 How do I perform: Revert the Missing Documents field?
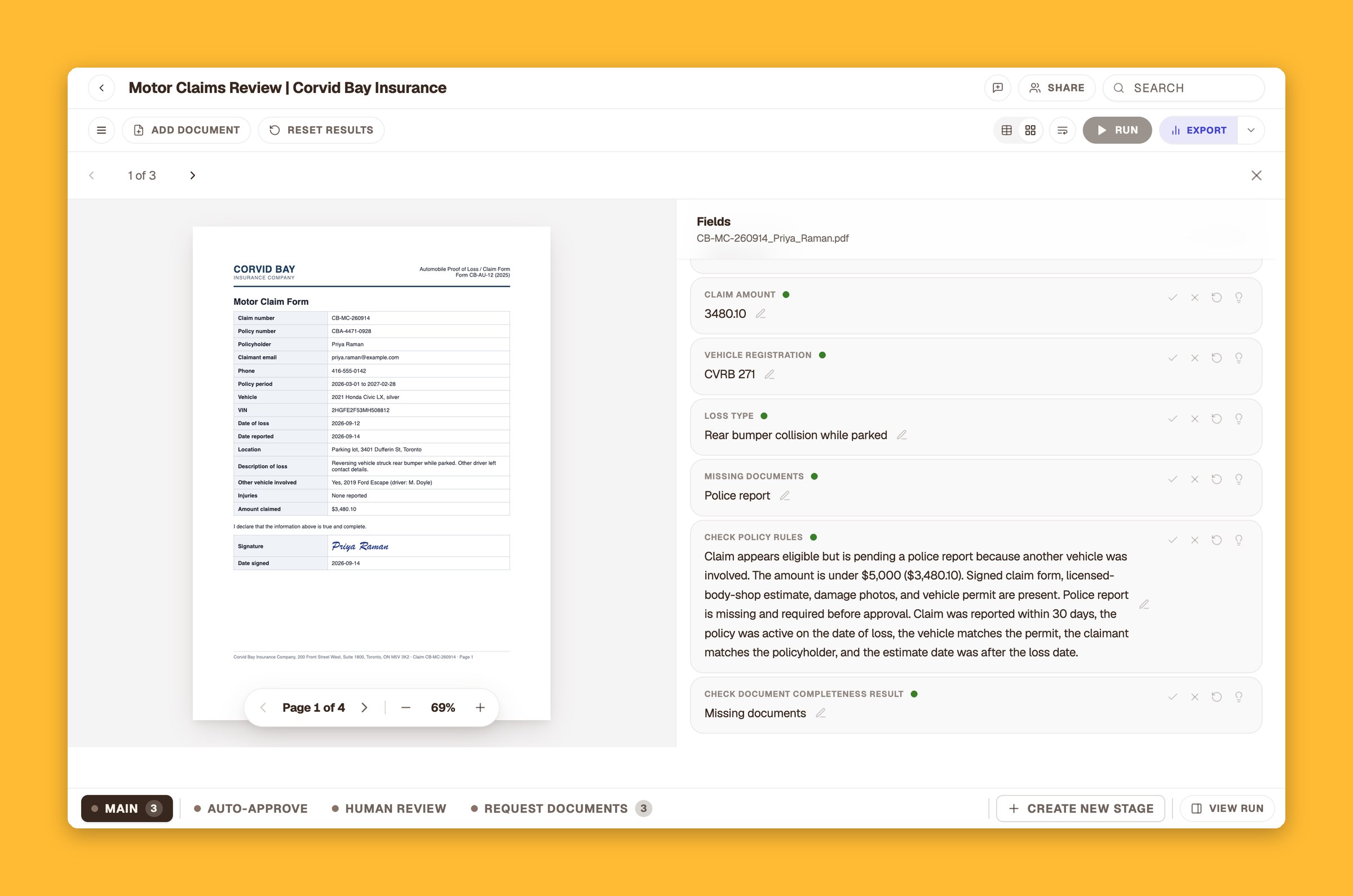tap(1217, 480)
